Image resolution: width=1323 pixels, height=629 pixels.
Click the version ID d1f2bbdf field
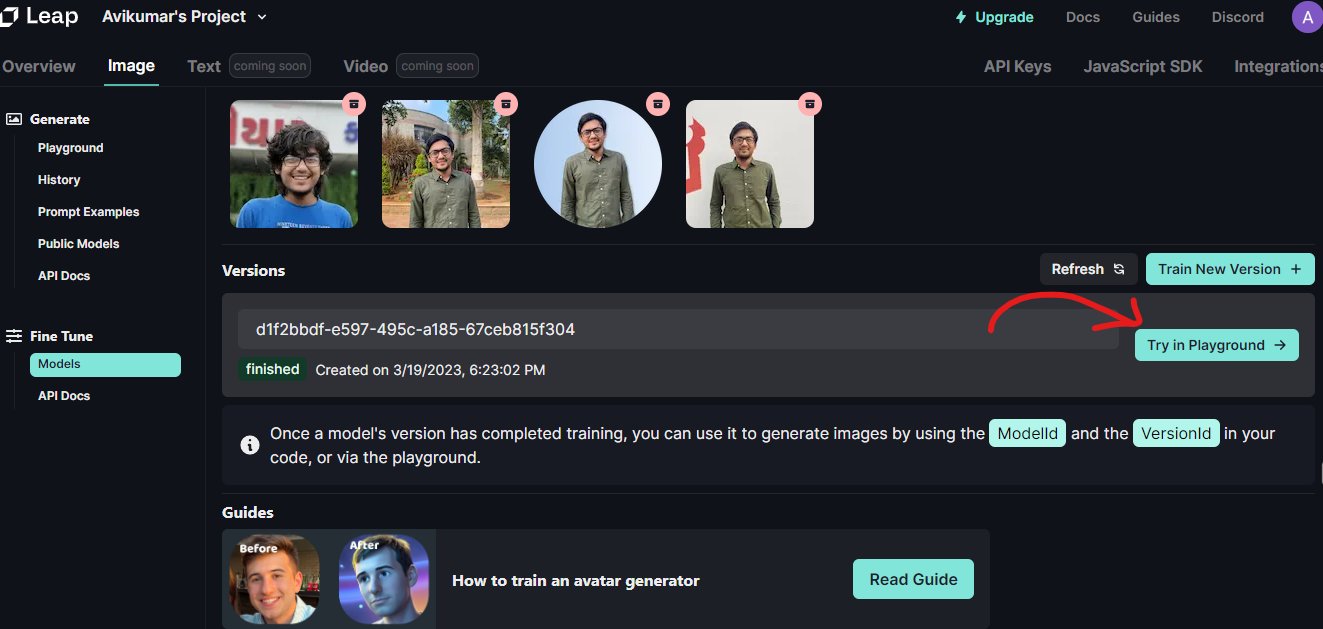tap(678, 329)
